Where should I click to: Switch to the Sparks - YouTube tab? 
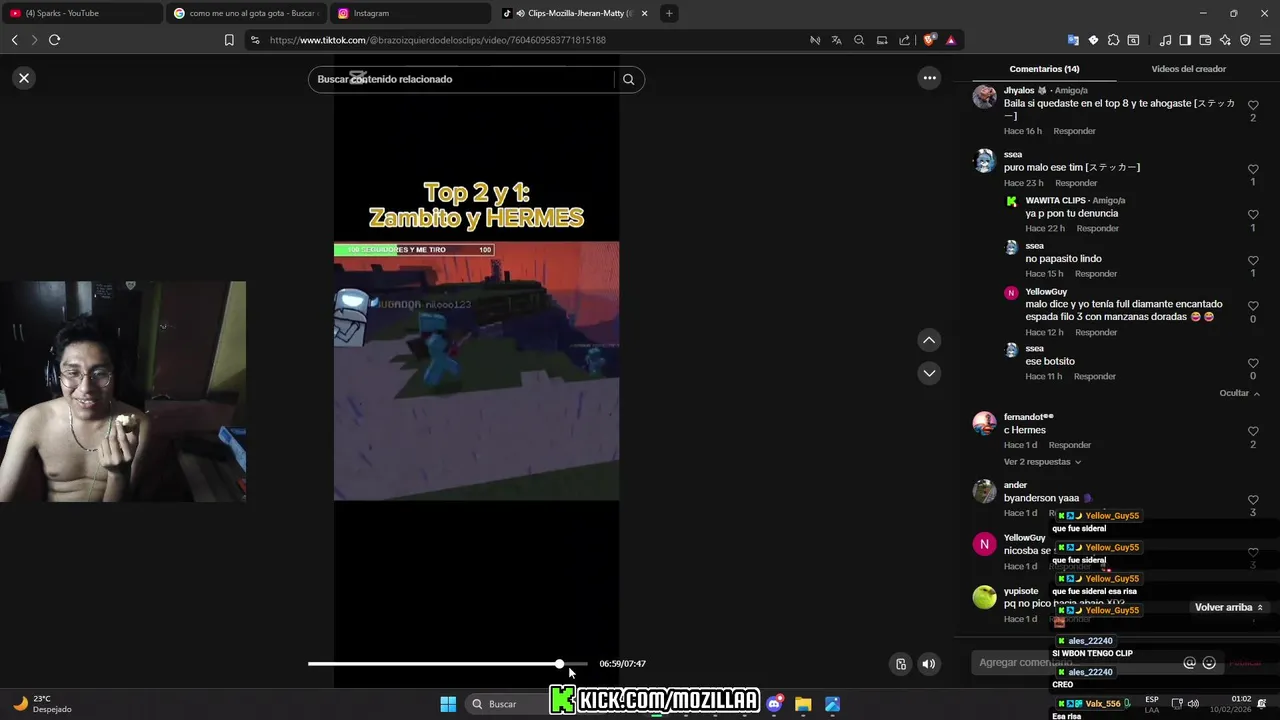81,13
